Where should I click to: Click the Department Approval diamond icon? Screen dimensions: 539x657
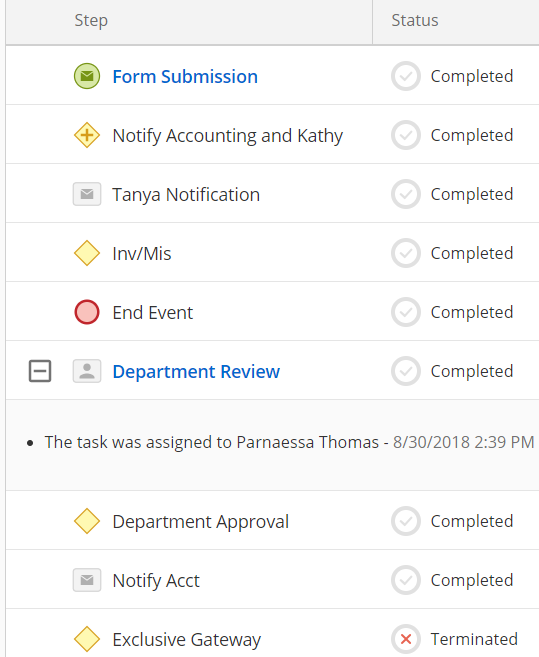[87, 521]
